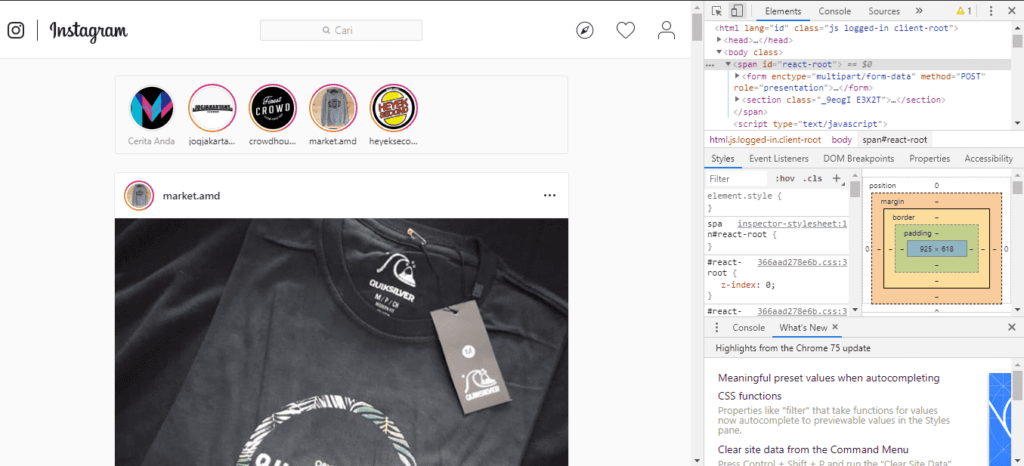This screenshot has height=466, width=1024.
Task: Collapse the body element node
Action: (x=720, y=52)
